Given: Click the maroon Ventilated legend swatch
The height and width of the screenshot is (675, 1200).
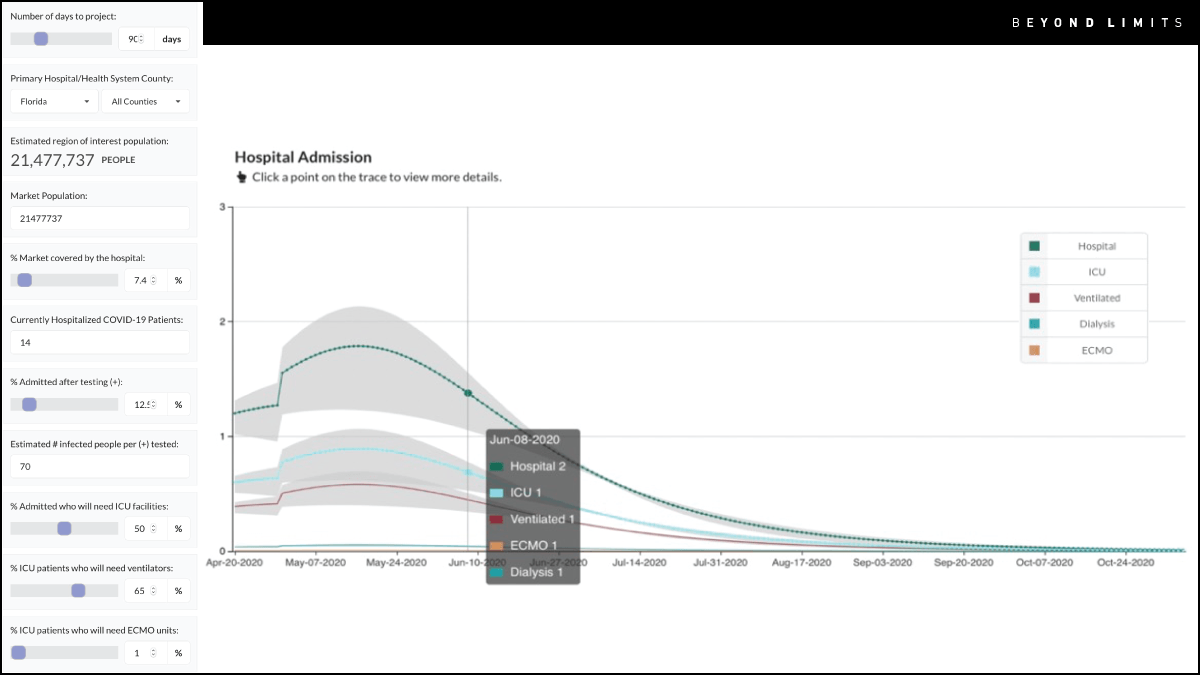Looking at the screenshot, I should tap(1034, 298).
